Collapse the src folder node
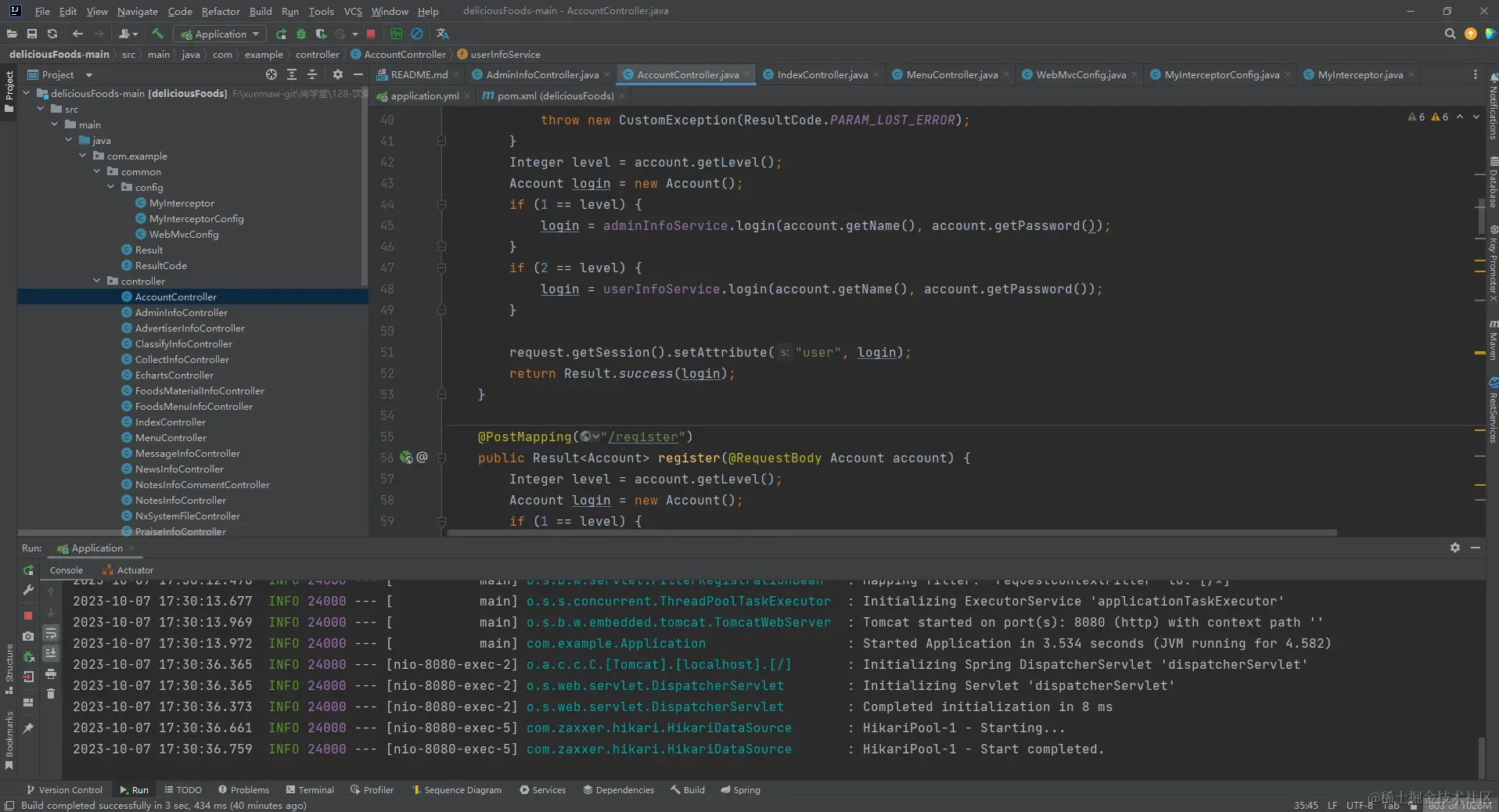Image resolution: width=1499 pixels, height=812 pixels. pyautogui.click(x=41, y=109)
